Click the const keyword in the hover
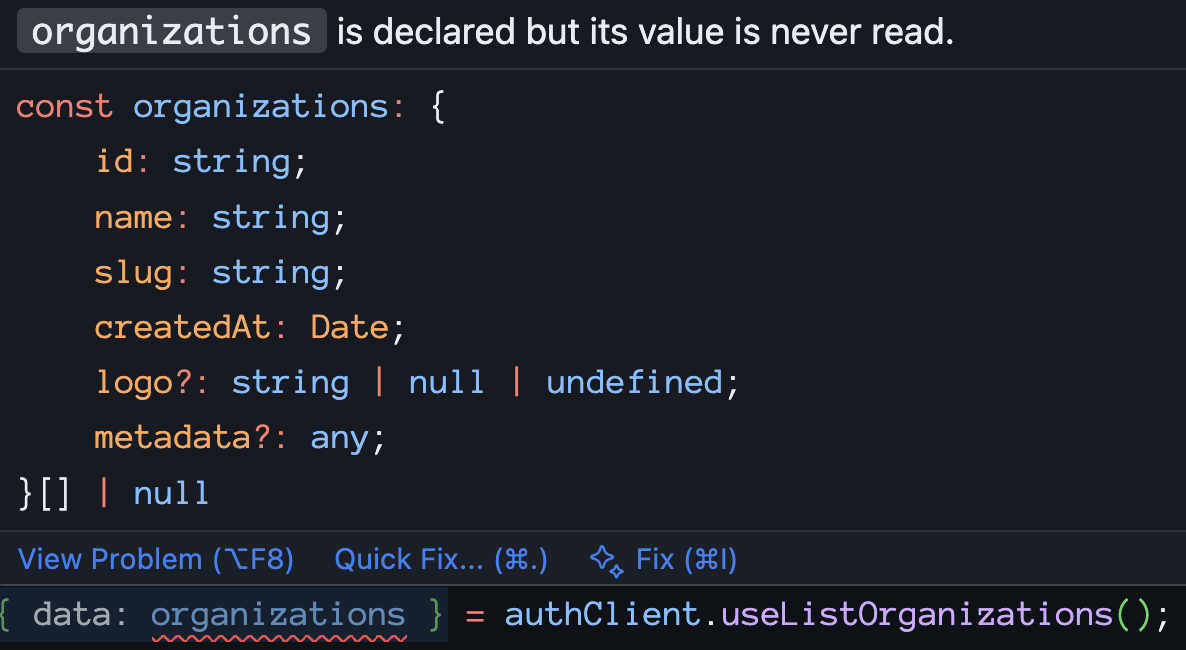This screenshot has height=650, width=1186. pos(64,106)
